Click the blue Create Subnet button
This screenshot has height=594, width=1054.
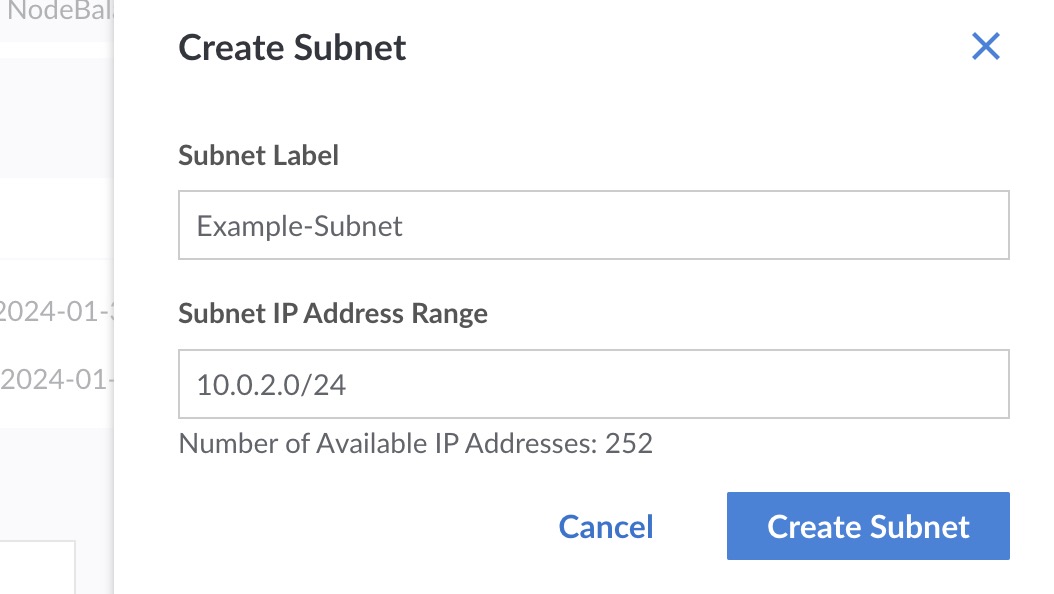(867, 526)
